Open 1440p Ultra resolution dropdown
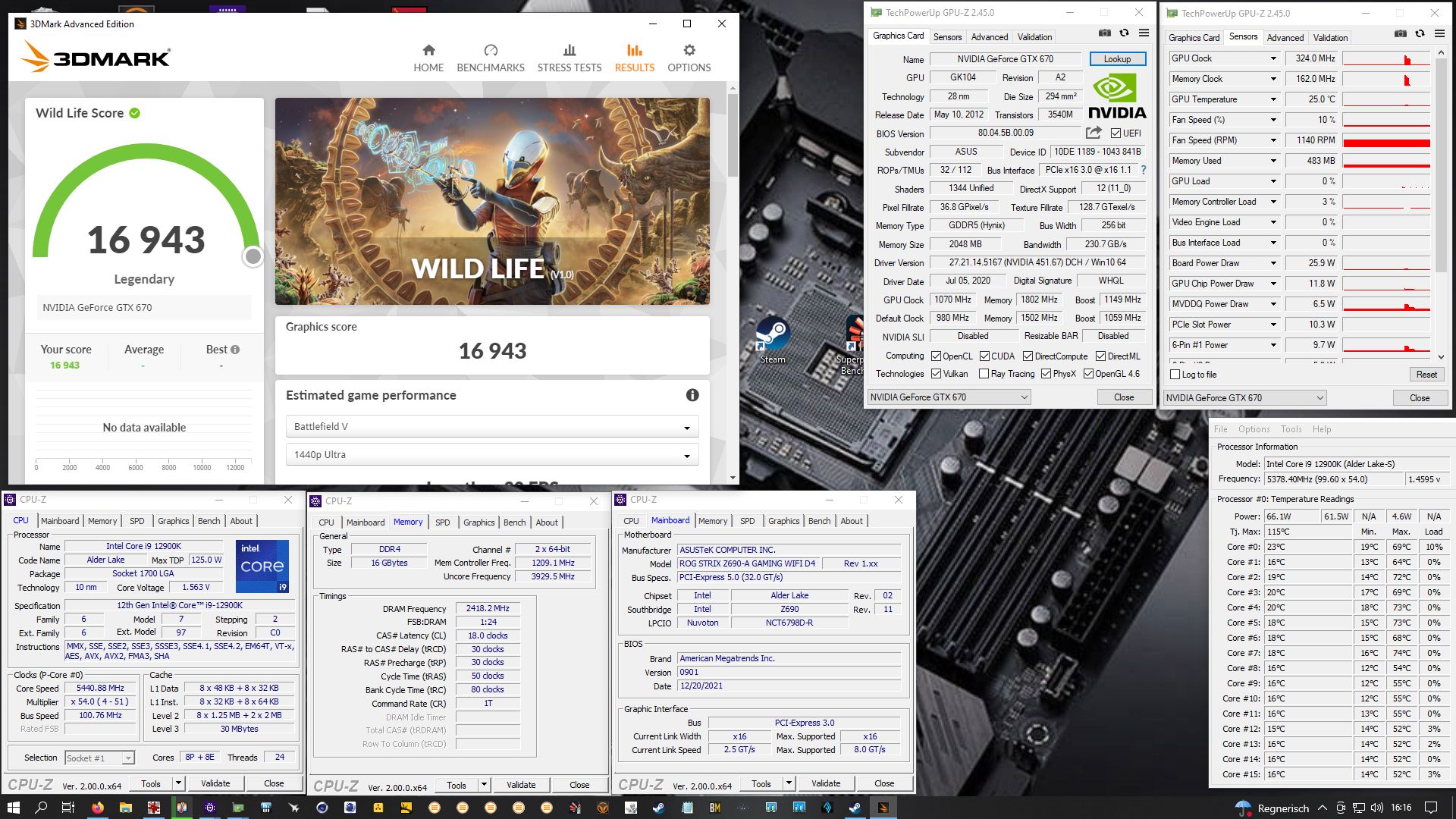Screen dimensions: 1456x819 coord(492,455)
